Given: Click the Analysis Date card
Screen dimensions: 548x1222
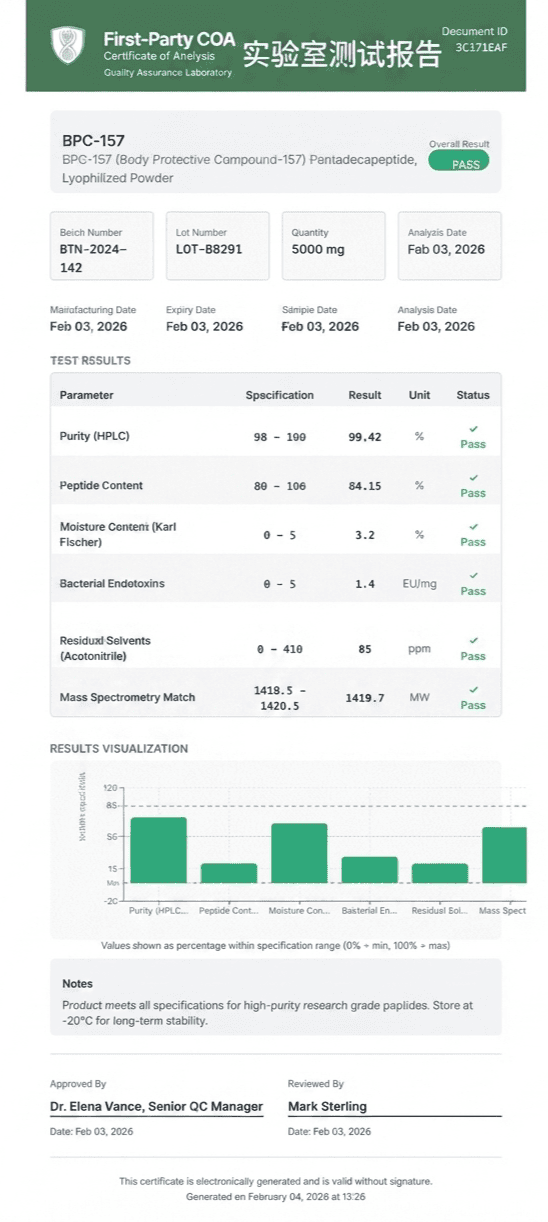Looking at the screenshot, I should pyautogui.click(x=450, y=246).
